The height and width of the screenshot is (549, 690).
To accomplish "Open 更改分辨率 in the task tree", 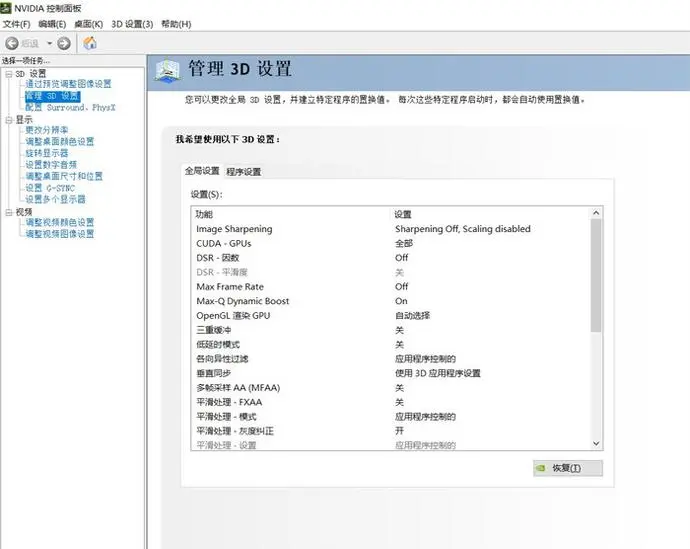I will coord(47,131).
